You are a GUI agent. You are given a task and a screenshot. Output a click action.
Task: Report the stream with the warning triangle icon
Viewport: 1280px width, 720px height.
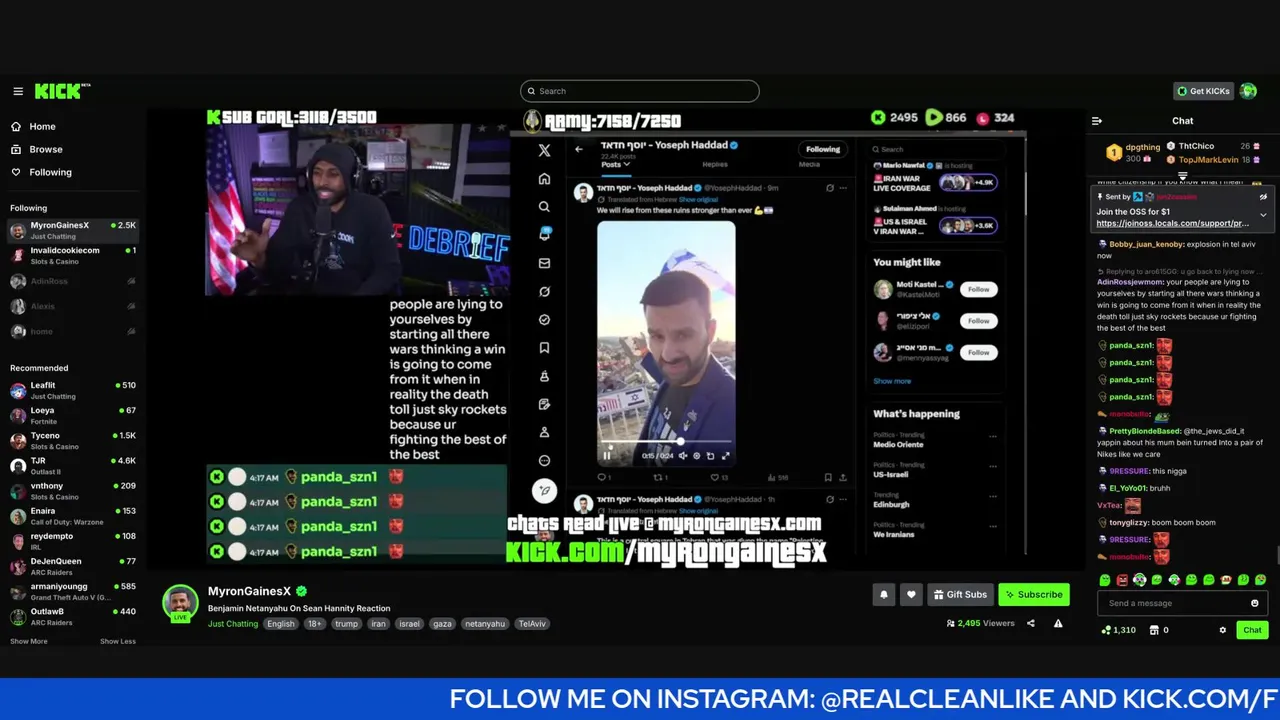[x=1058, y=624]
